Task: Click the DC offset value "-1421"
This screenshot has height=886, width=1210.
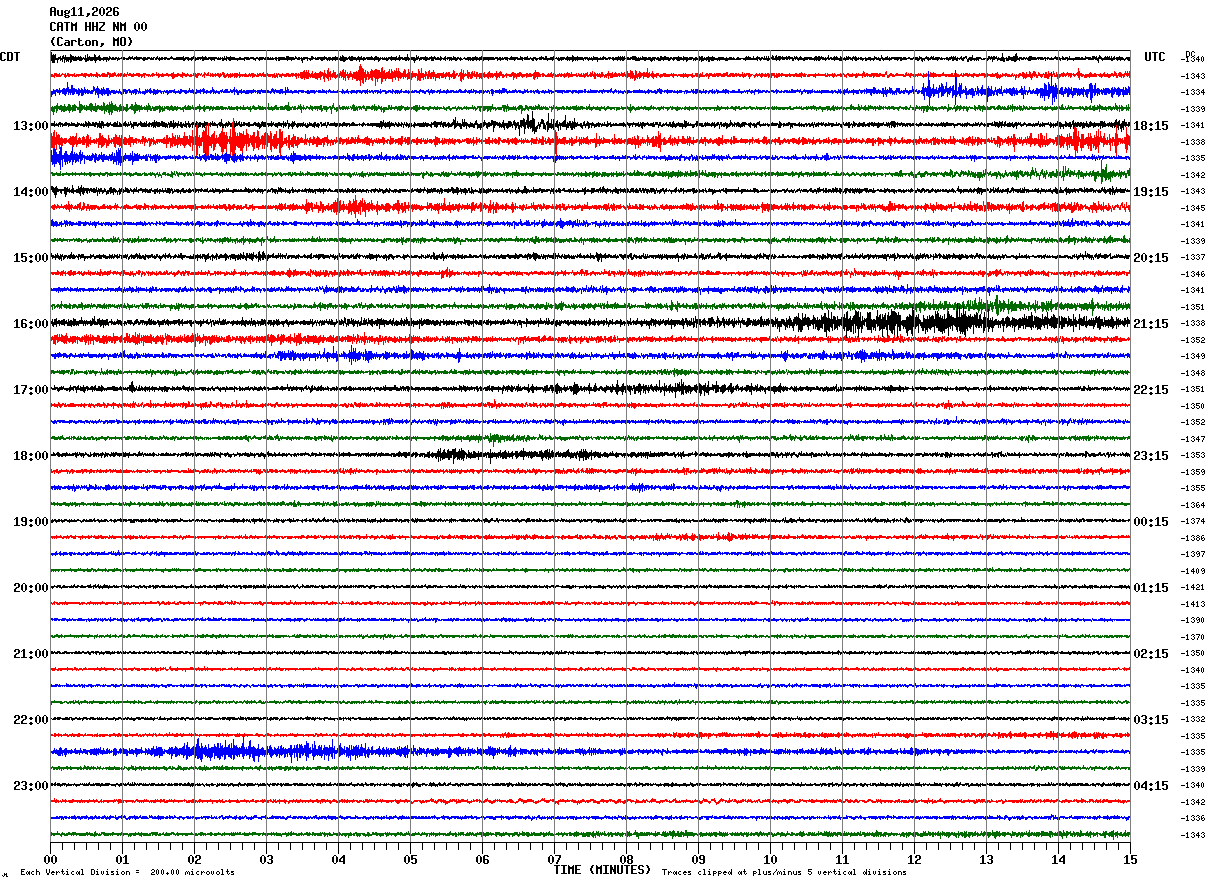Action: tap(1193, 587)
